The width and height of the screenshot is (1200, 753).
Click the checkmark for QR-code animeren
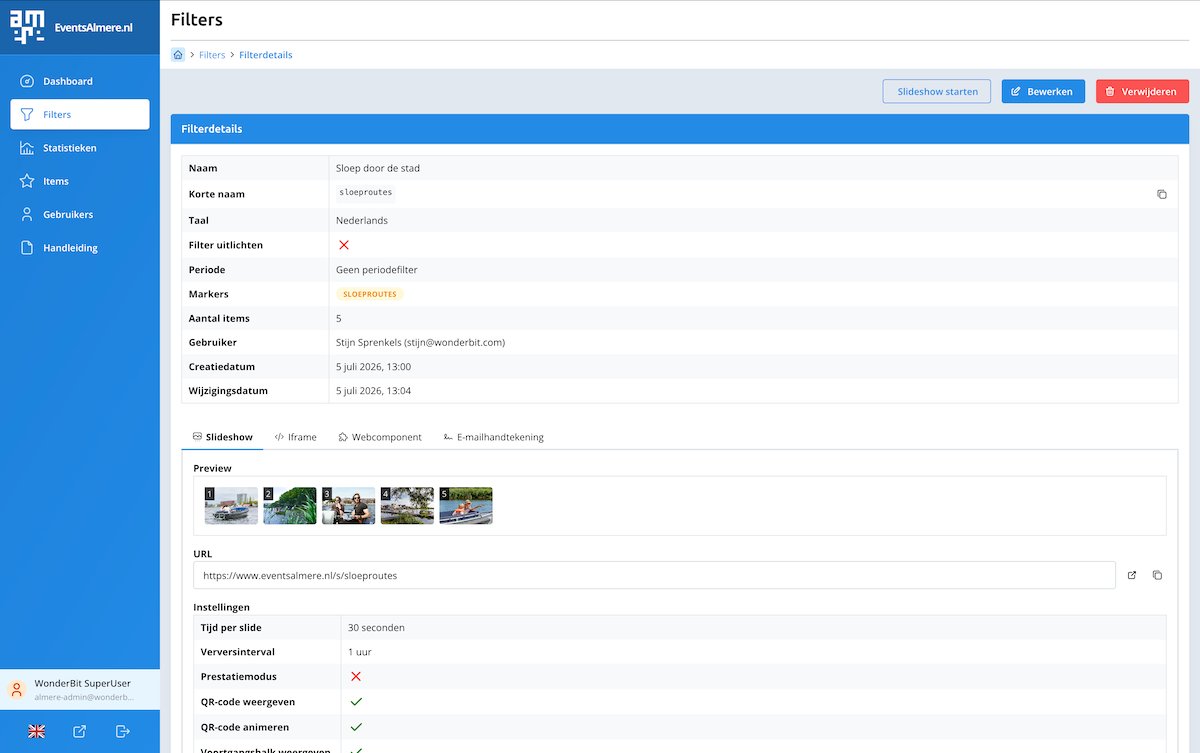click(355, 727)
